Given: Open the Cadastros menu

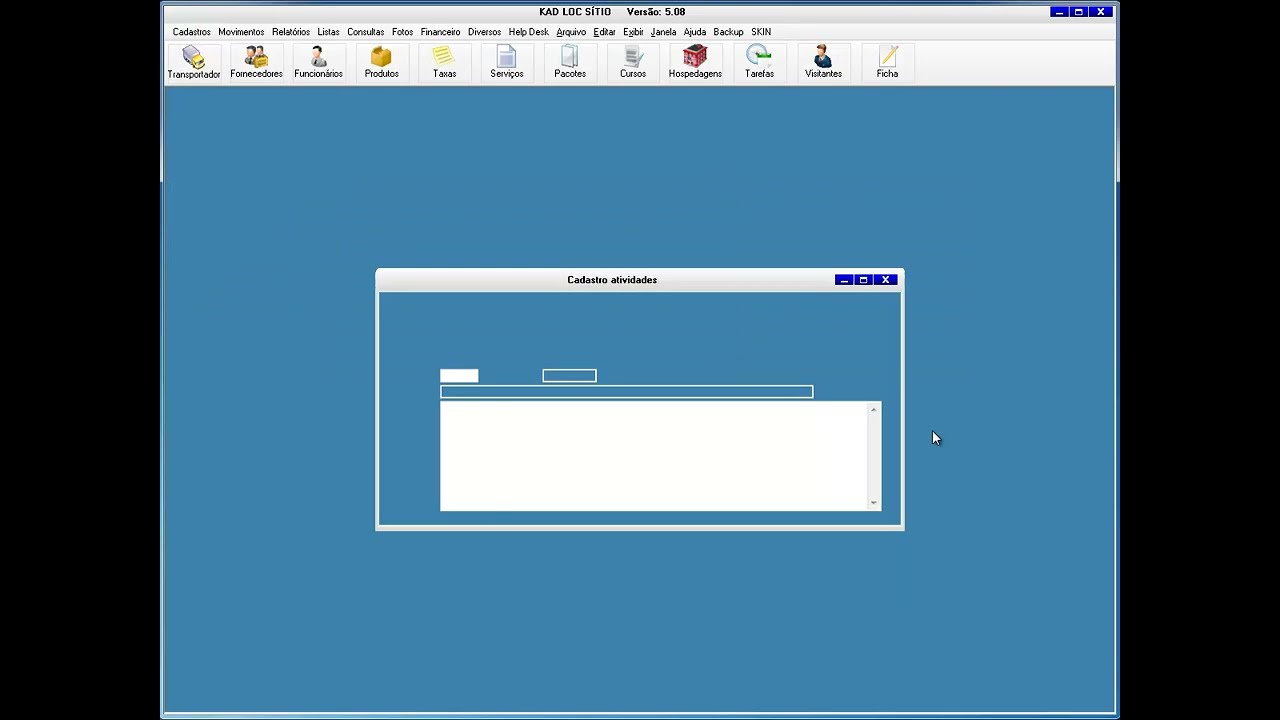Looking at the screenshot, I should 192,32.
